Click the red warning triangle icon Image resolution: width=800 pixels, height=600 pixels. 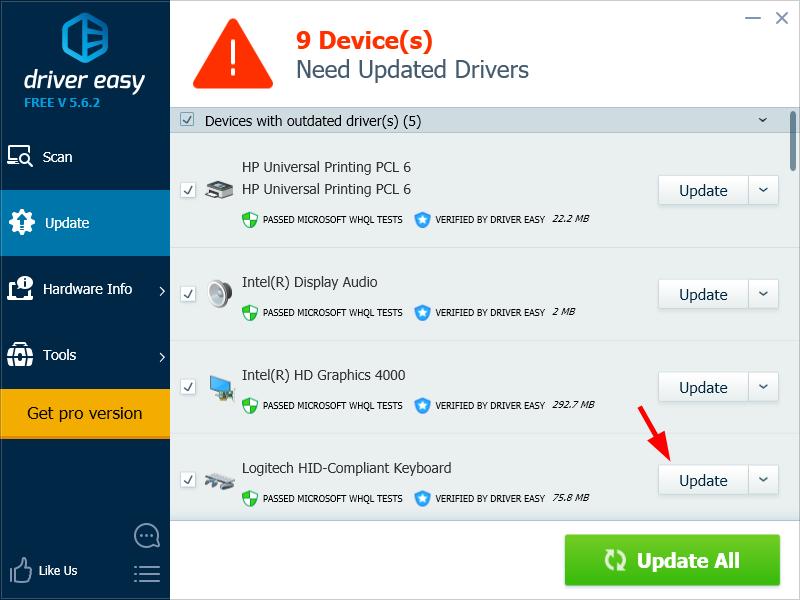233,54
